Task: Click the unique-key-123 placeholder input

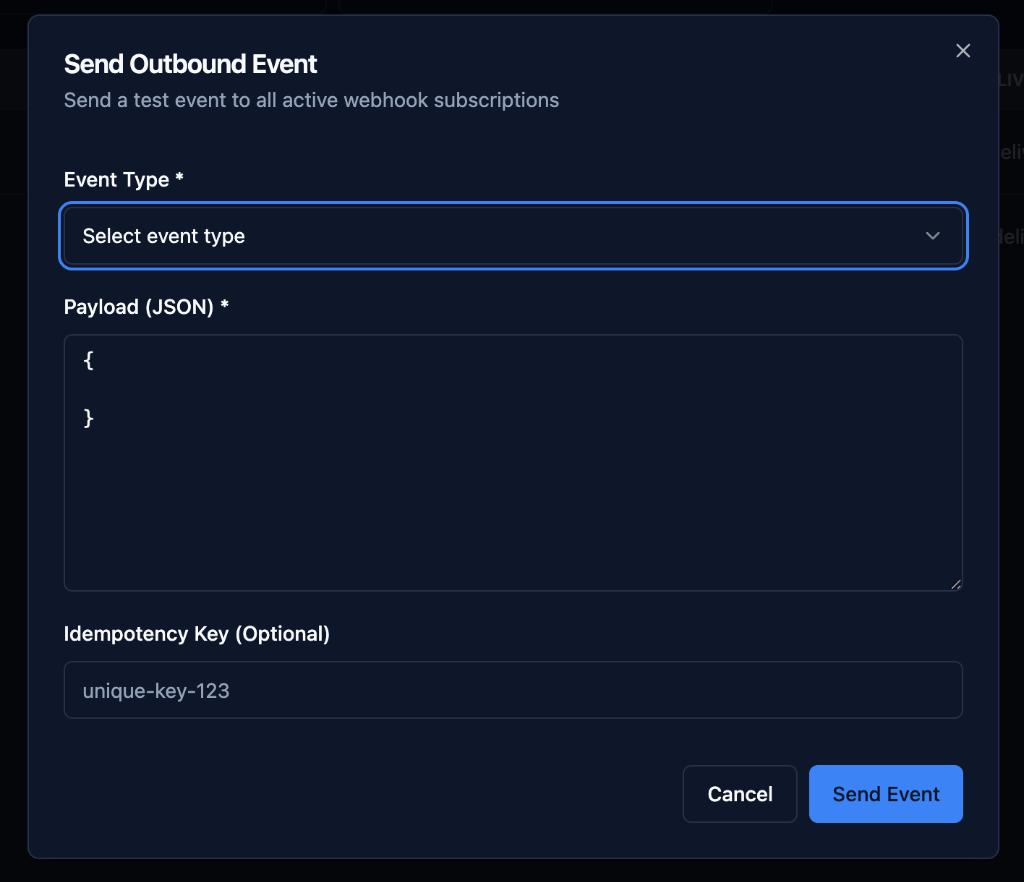Action: (x=513, y=689)
